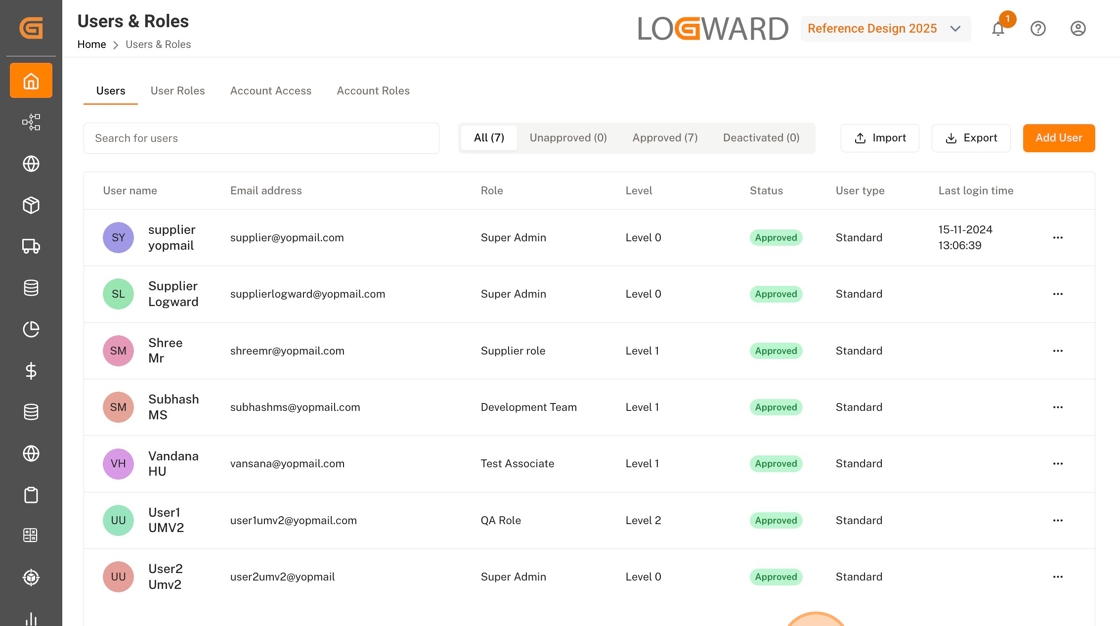Open more actions for supplier yopmail row
Viewport: 1120px width, 626px height.
tap(1058, 238)
